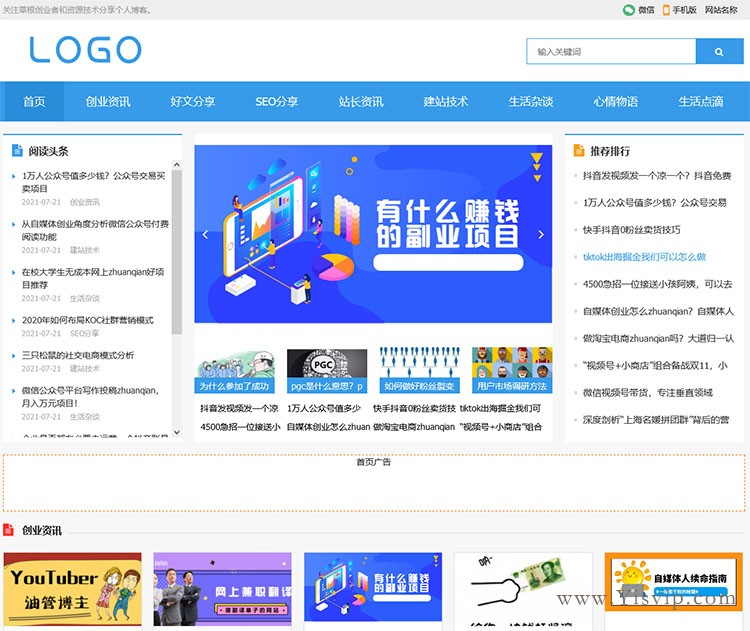Click the 阅读头条 list scrollbar thumb
Viewport: 750px width, 631px height.
click(176, 252)
